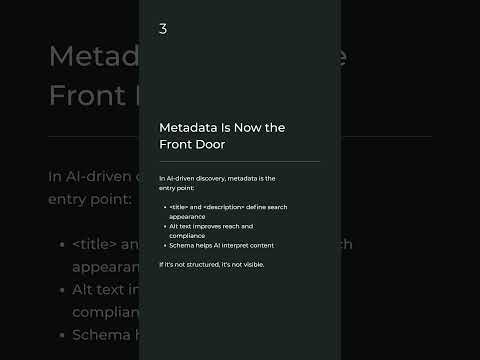
Task: Click the 'Alt text improves reach' bullet
Action: point(211,231)
